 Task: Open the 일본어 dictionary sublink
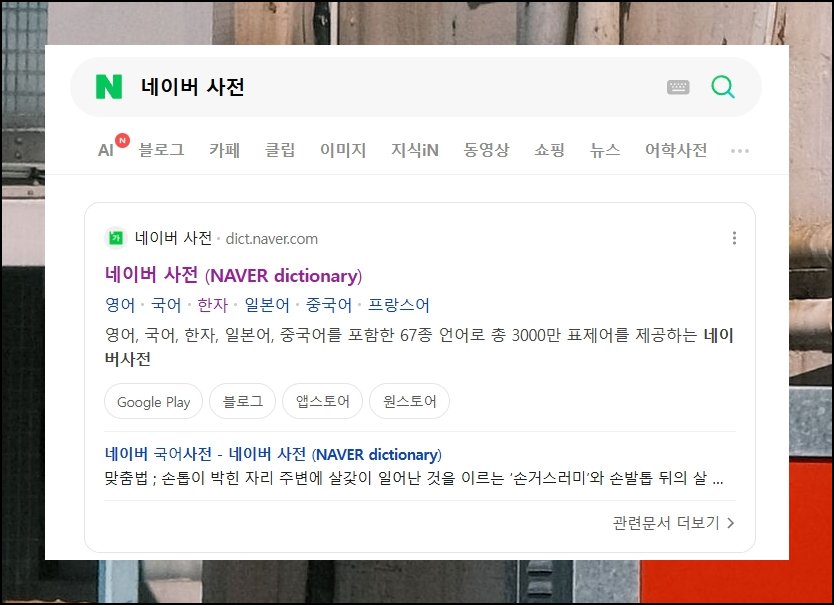click(266, 305)
